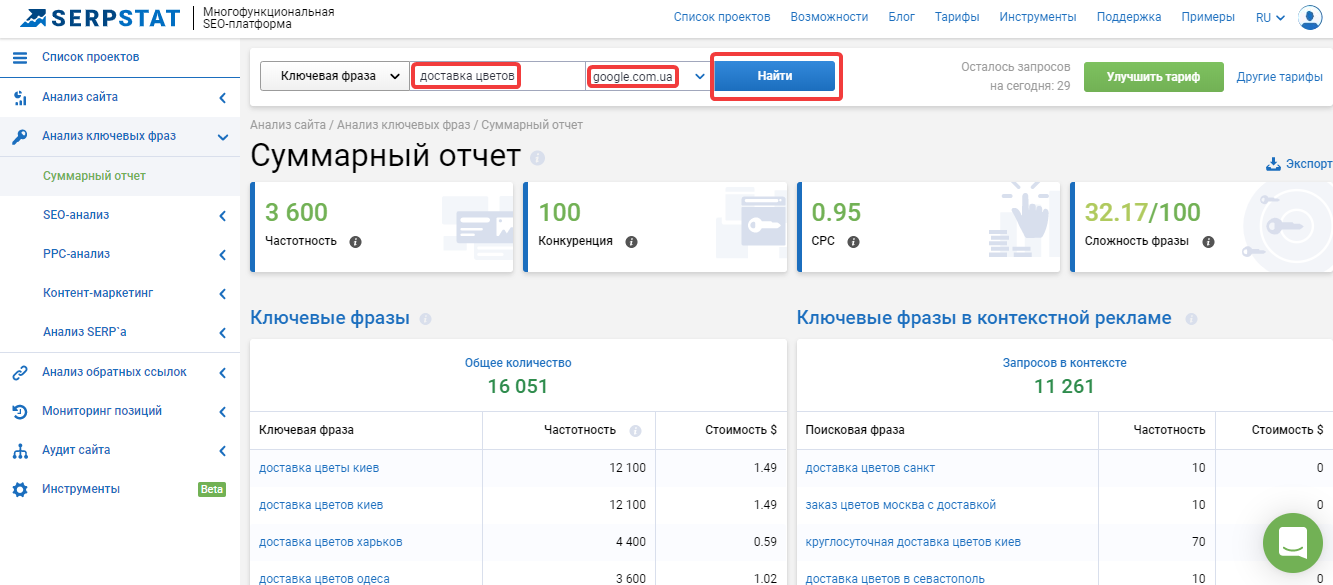The height and width of the screenshot is (585, 1333).
Task: Expand the Анализ SERP`а submenu
Action: tap(222, 333)
